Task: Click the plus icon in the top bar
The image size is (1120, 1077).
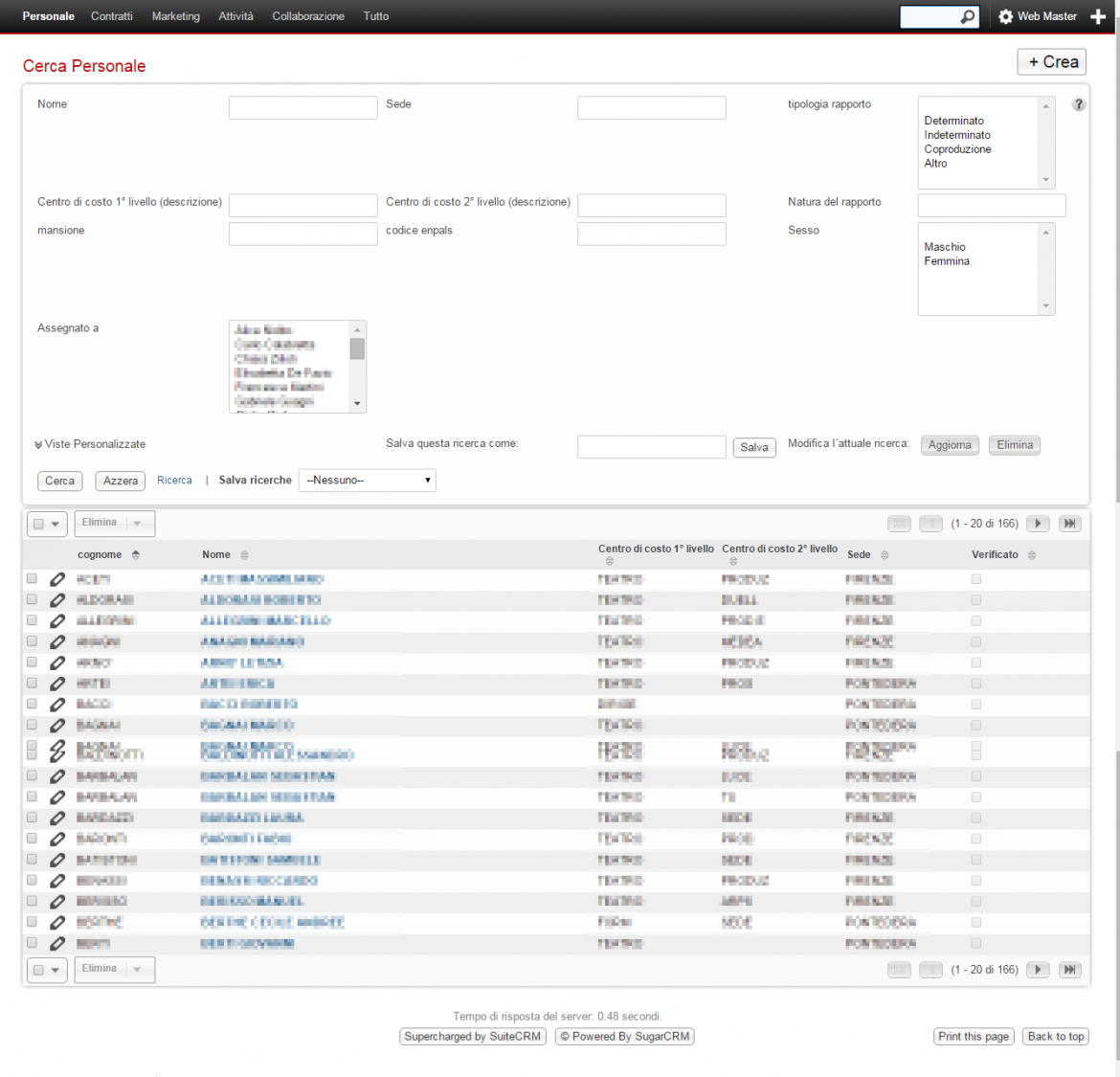Action: point(1098,16)
